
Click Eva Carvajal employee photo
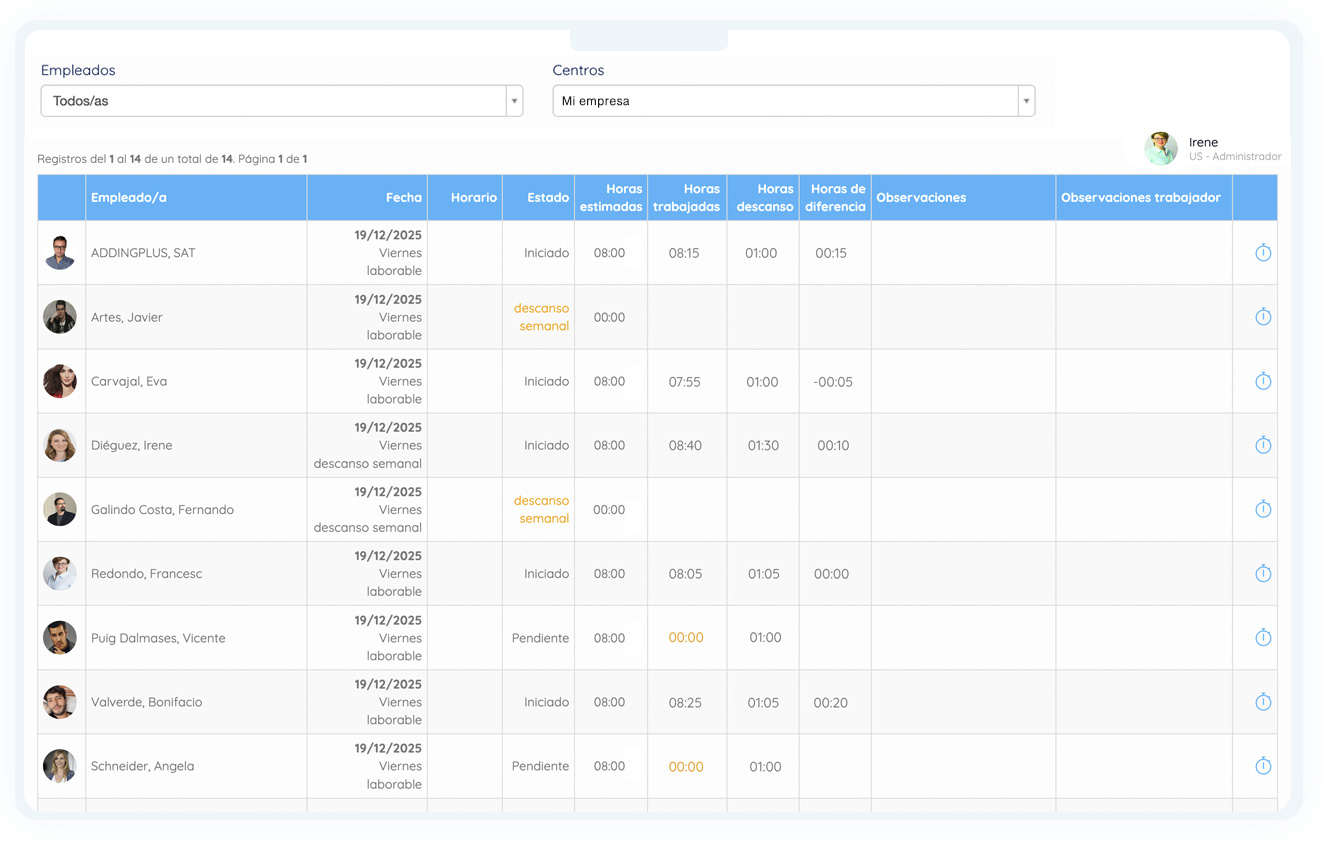tap(60, 381)
